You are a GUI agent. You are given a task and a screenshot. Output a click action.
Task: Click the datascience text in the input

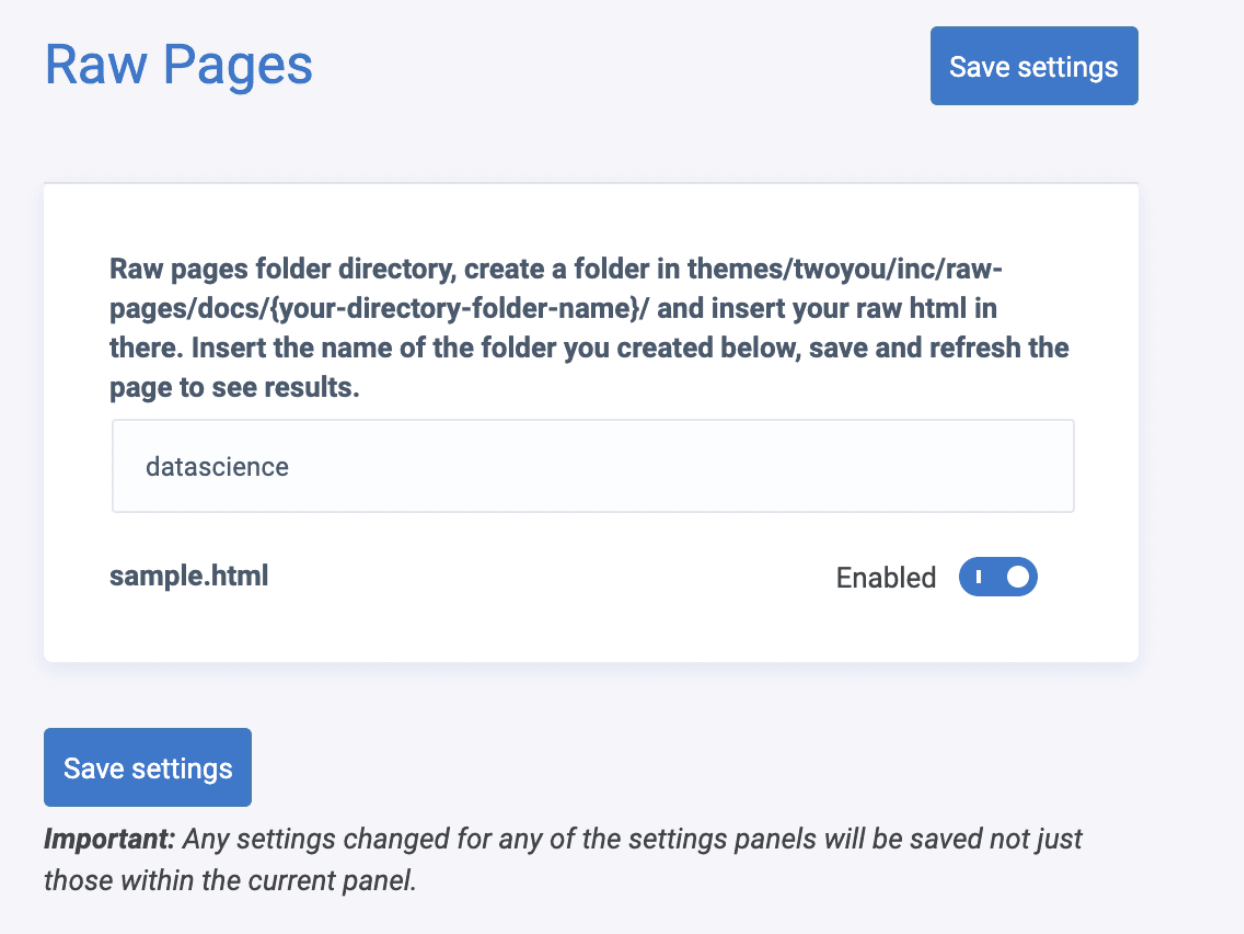(217, 466)
